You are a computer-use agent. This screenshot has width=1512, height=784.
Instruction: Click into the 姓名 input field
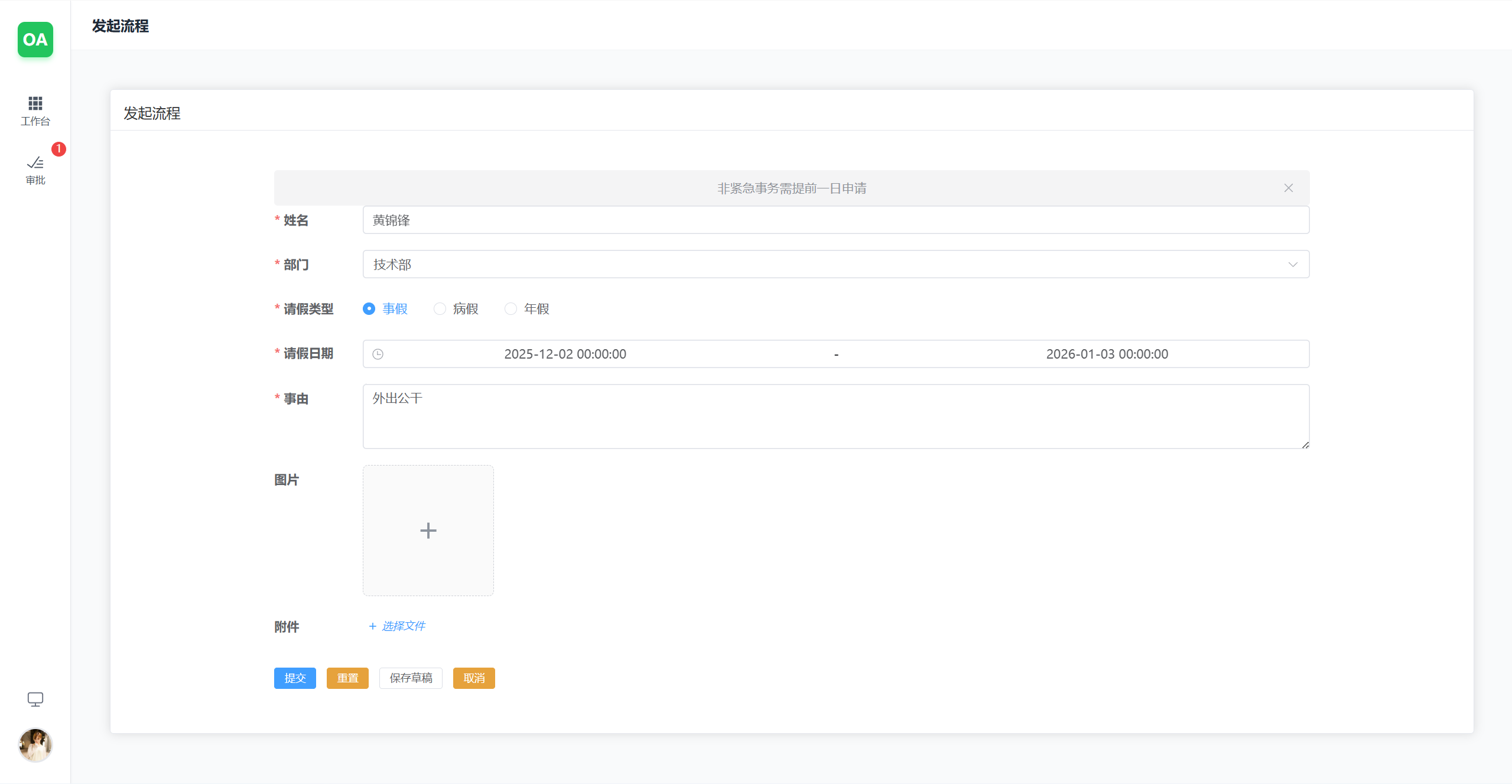point(835,220)
